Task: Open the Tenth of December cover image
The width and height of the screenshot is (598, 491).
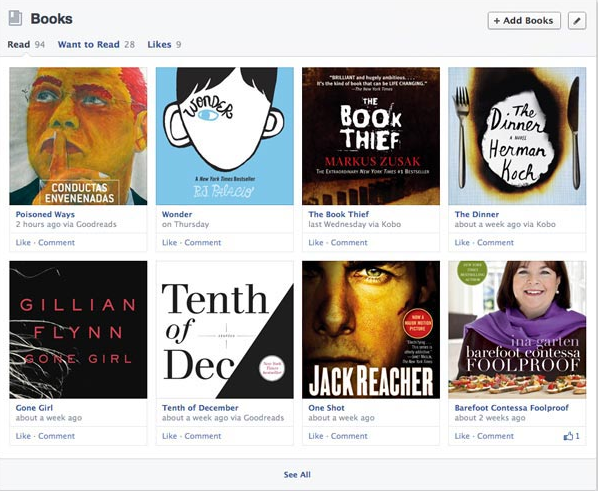Action: [225, 330]
